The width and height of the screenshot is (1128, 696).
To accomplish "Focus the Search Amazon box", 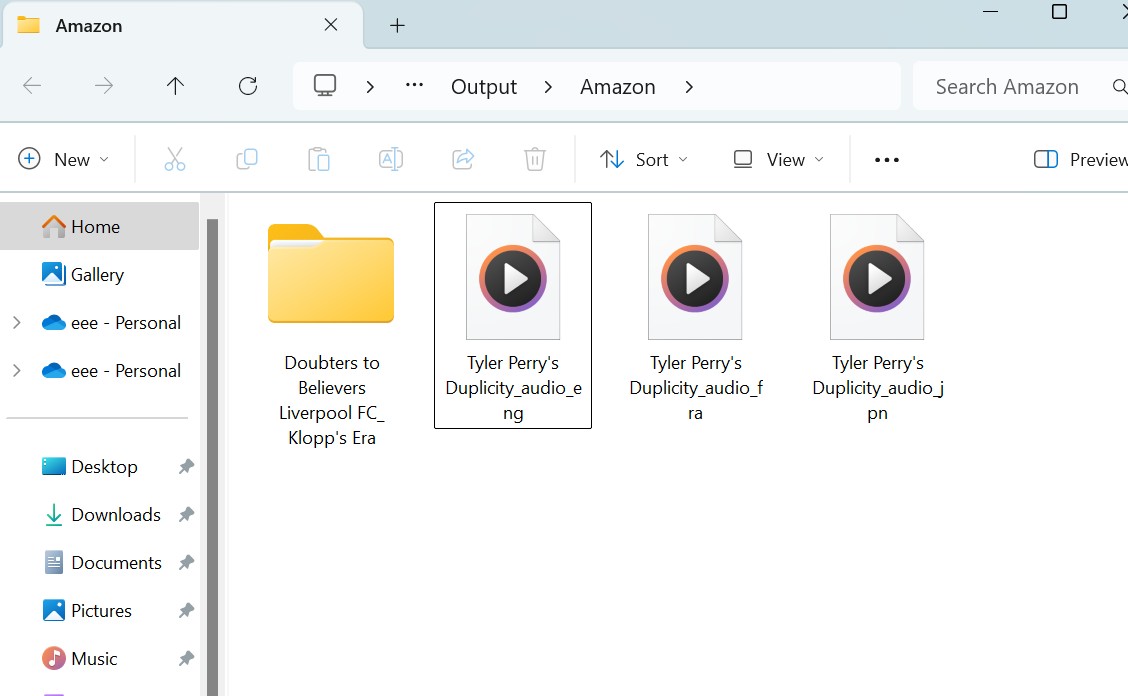I will click(x=1020, y=86).
